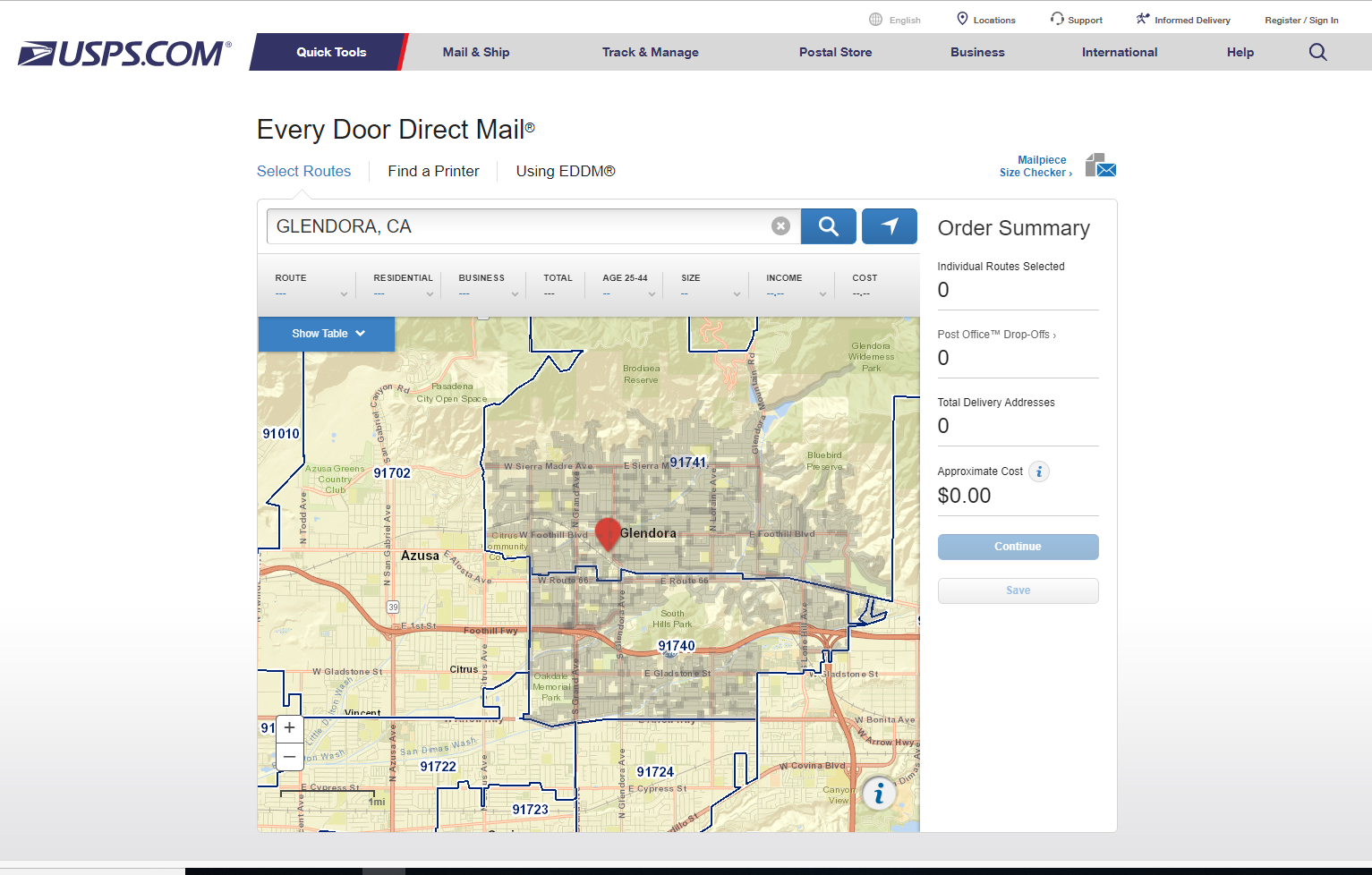This screenshot has height=875, width=1372.
Task: Expand the AGE 25-44 filter dropdown
Action: tap(652, 294)
